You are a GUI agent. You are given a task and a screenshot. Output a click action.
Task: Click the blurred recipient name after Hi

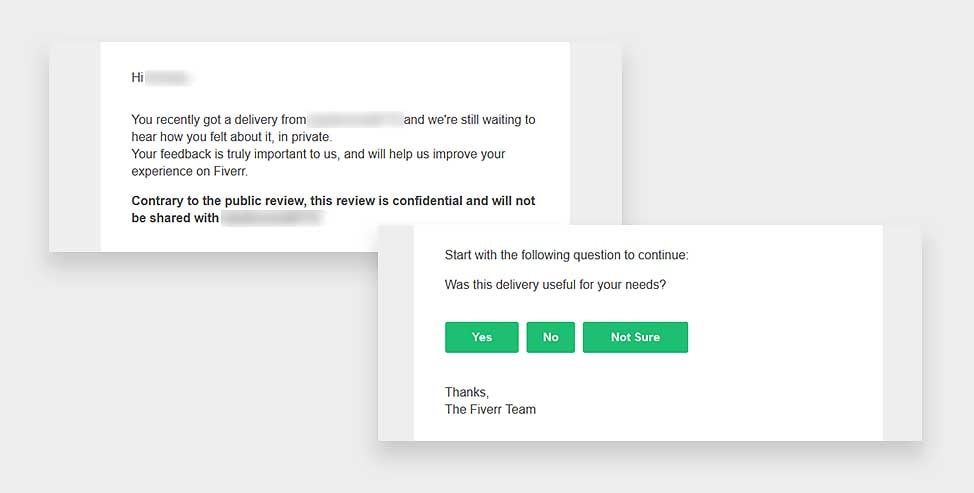[168, 78]
